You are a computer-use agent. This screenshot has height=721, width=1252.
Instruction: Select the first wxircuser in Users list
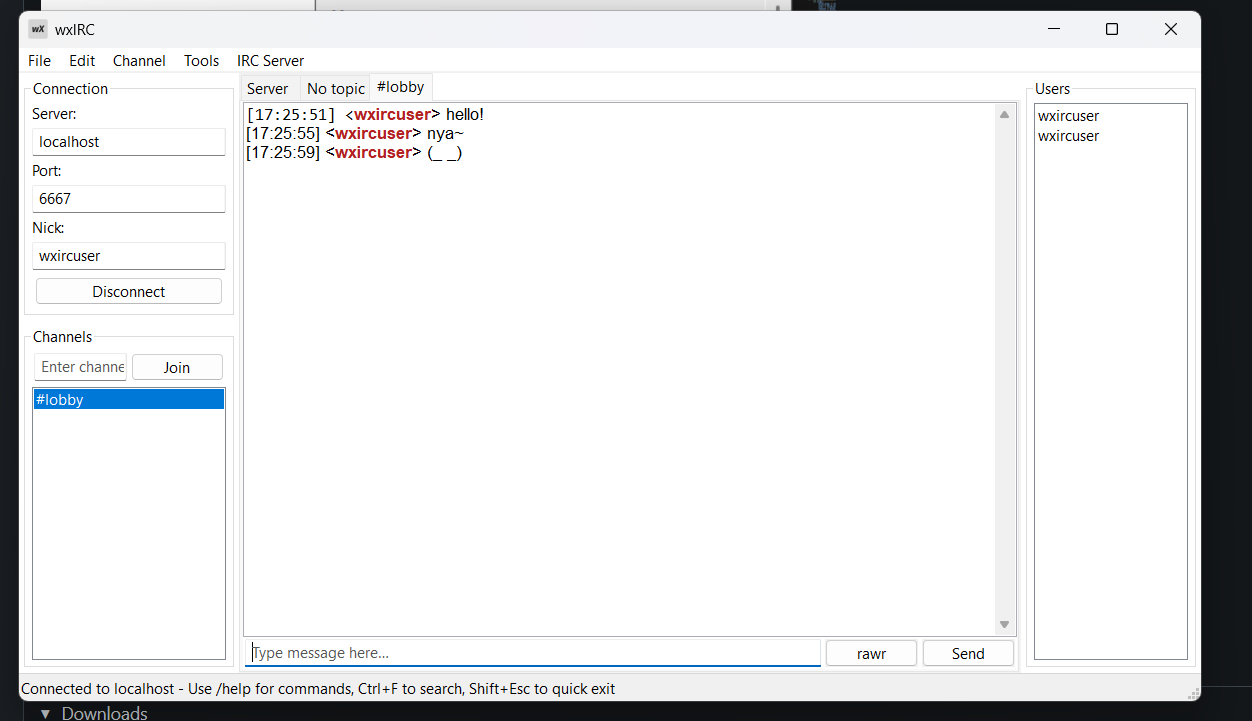point(1068,116)
